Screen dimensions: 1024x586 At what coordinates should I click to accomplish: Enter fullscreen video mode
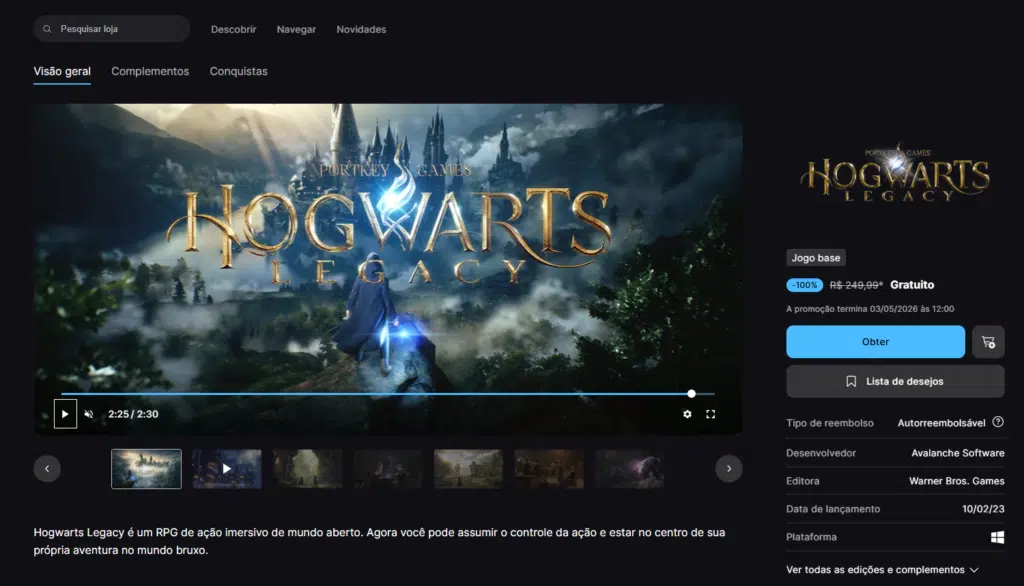pyautogui.click(x=711, y=414)
